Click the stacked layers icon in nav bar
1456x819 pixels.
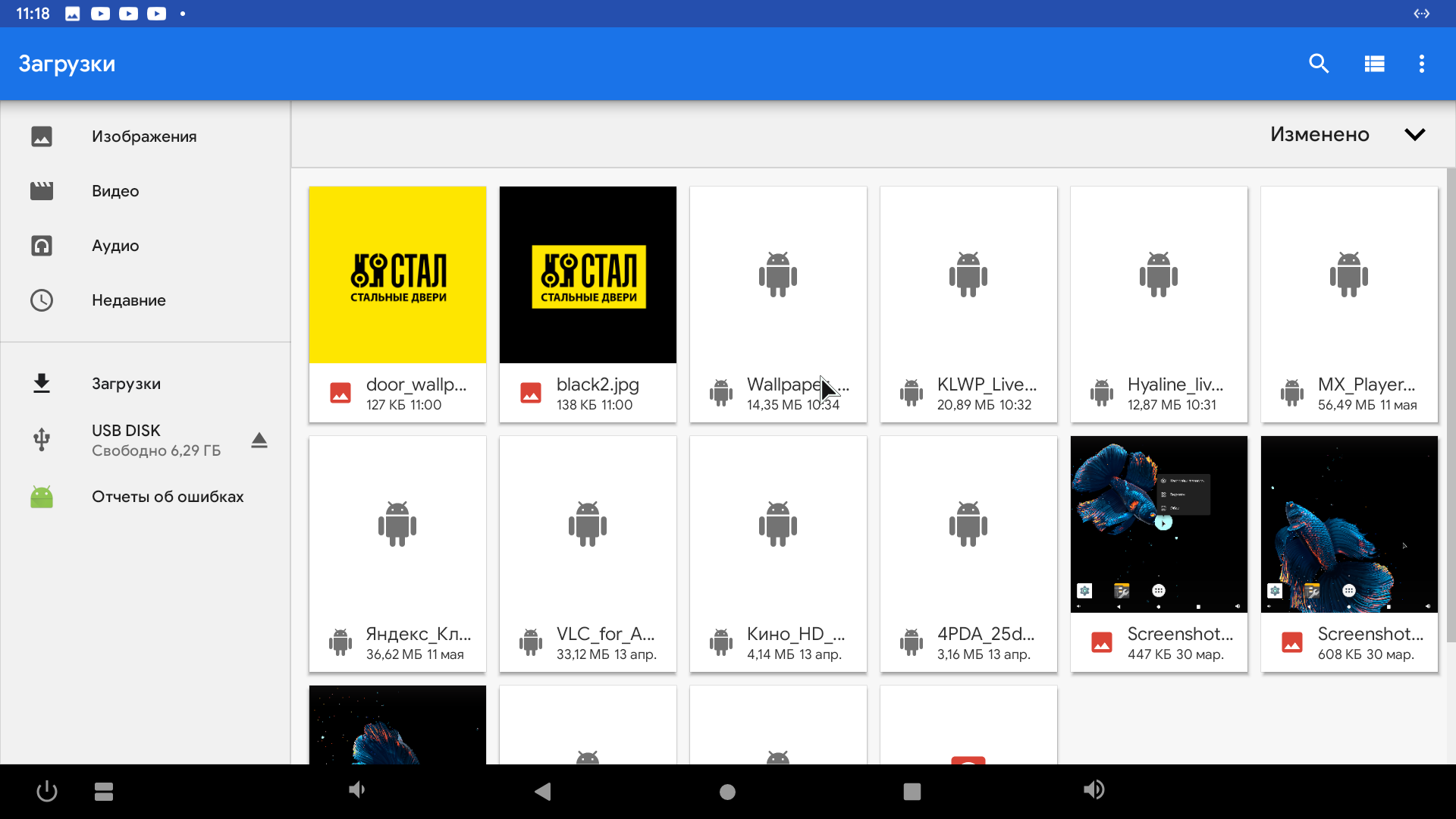point(104,792)
